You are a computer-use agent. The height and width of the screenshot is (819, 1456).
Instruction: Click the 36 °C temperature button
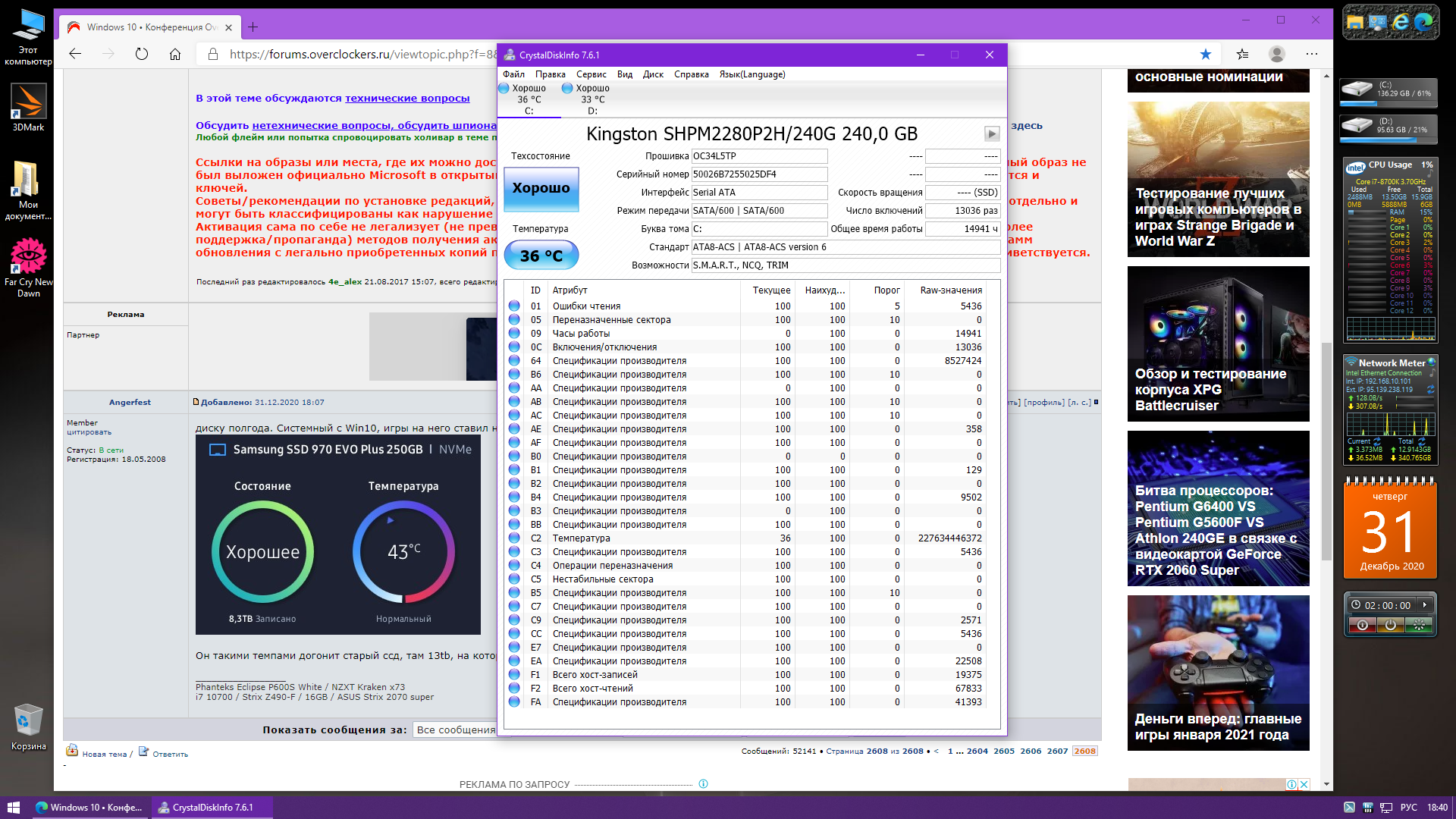click(x=541, y=256)
